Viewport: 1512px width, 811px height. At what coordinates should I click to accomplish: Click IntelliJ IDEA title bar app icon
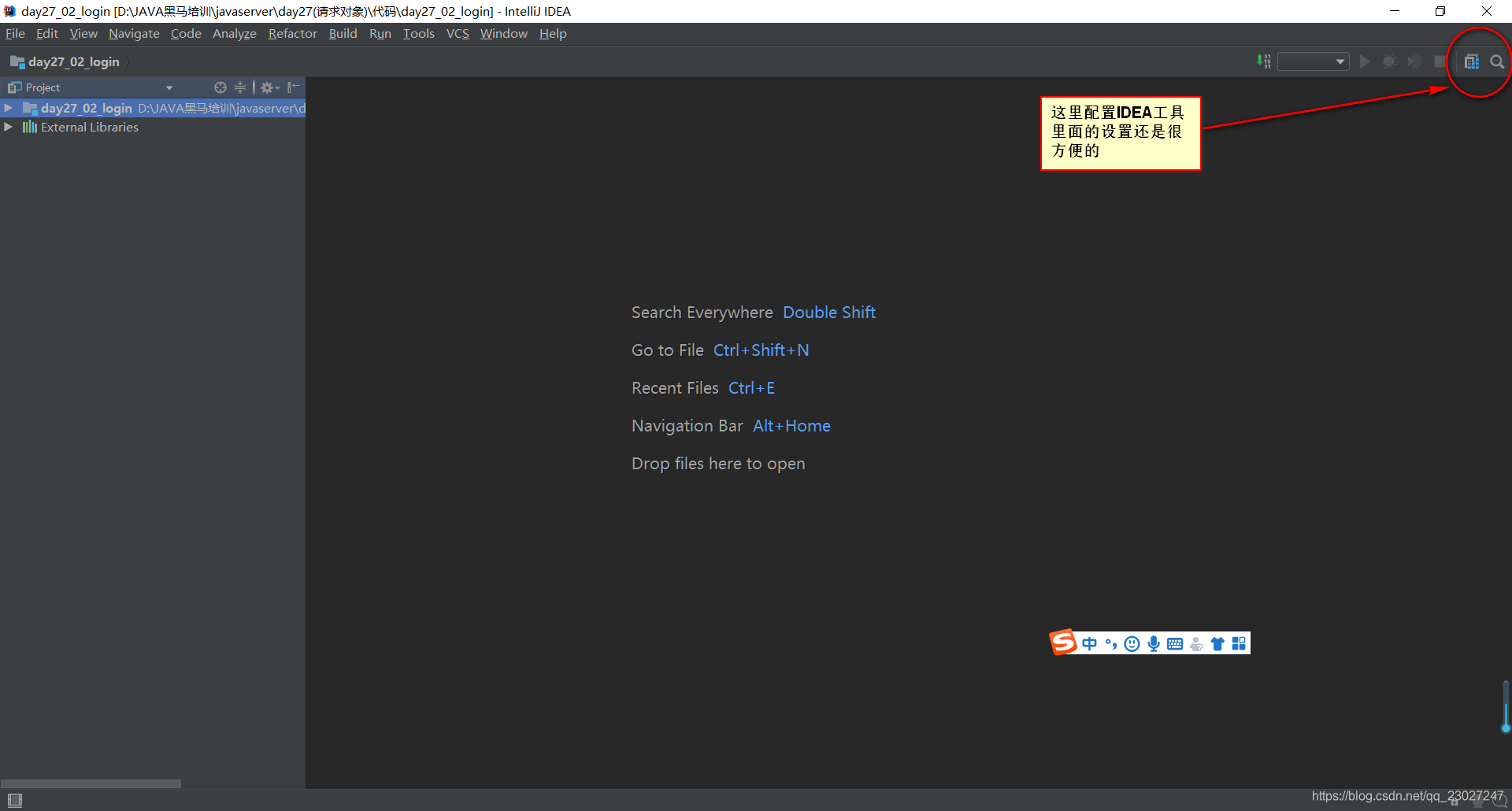pyautogui.click(x=10, y=11)
